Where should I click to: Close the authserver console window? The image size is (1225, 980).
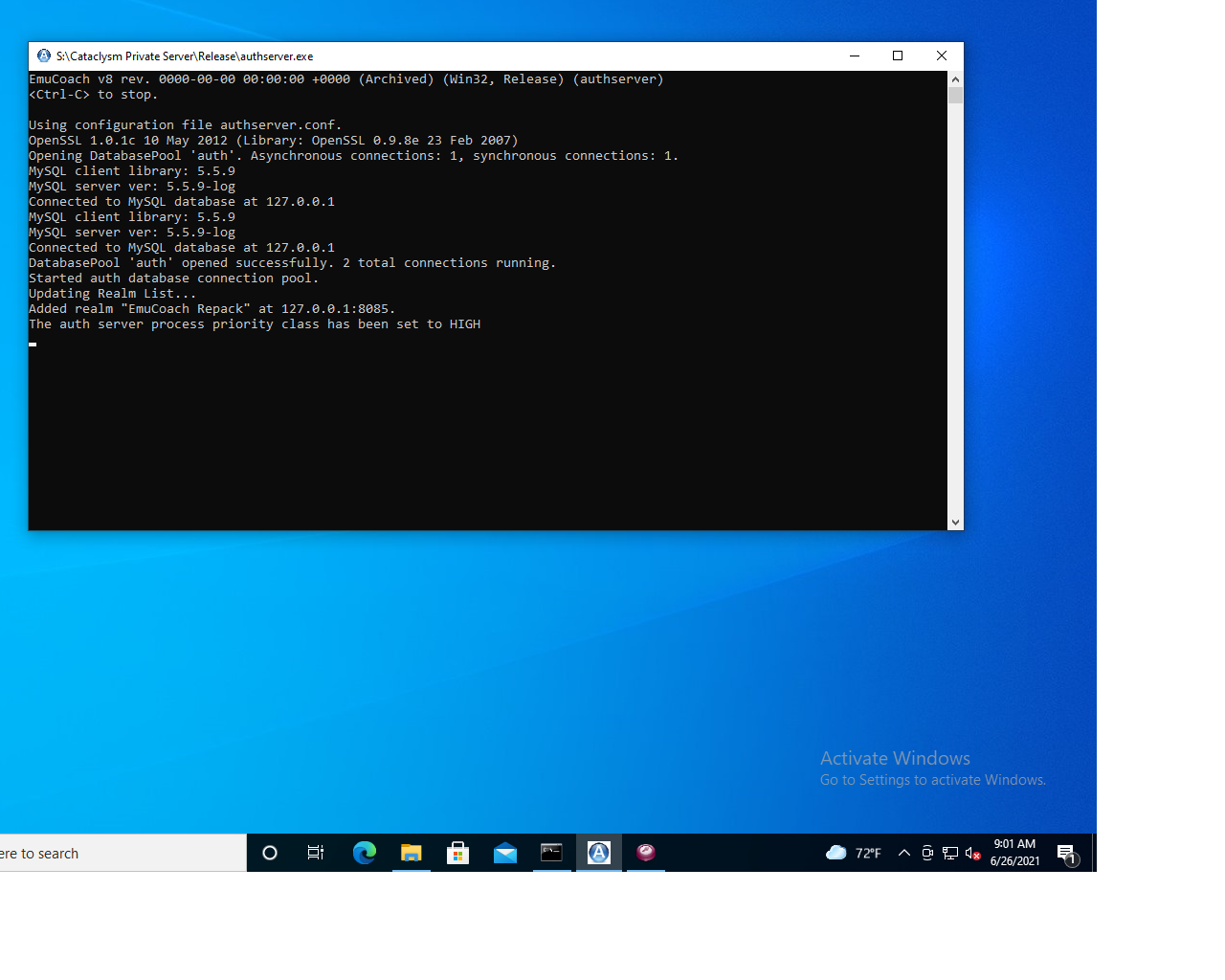(x=942, y=56)
